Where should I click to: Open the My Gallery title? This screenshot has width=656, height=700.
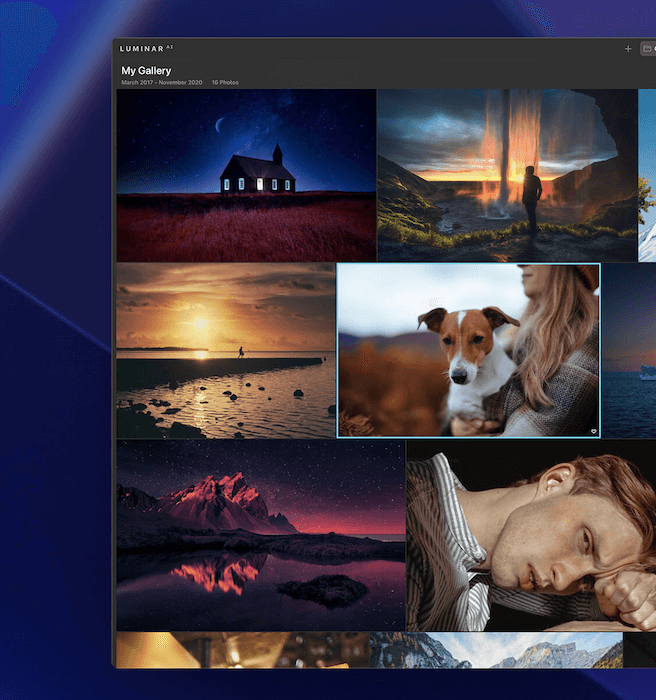146,71
